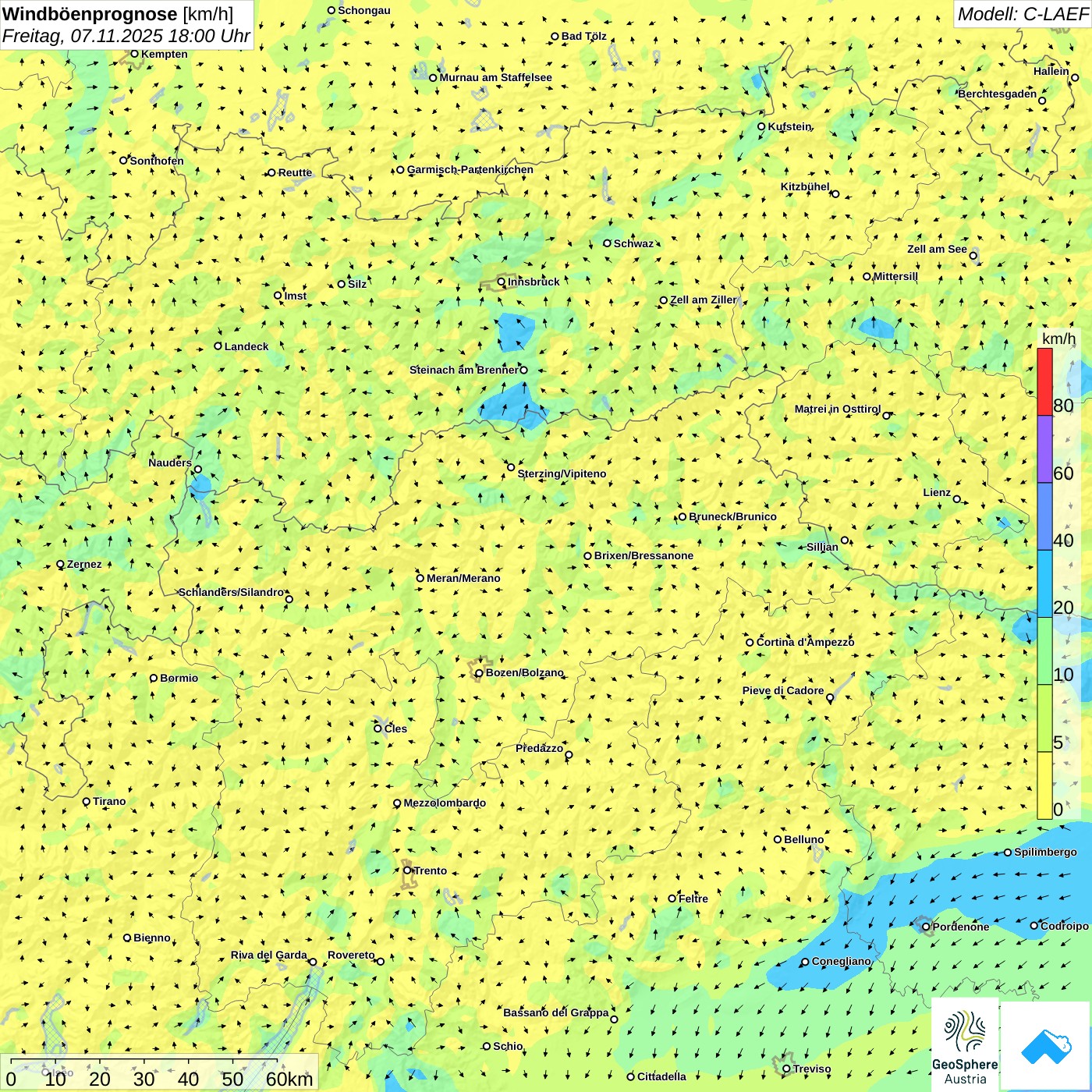
Task: Click the Zell am See marker
Action: (973, 256)
